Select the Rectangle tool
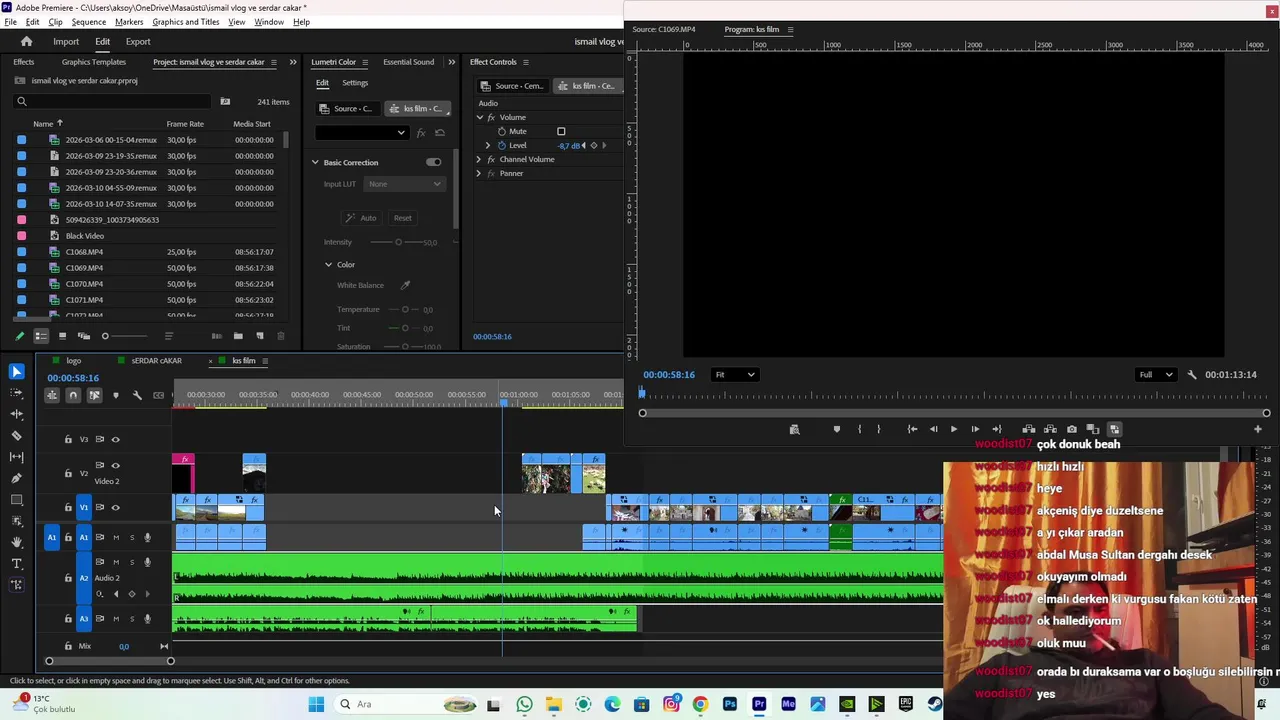Viewport: 1280px width, 720px height. pos(16,500)
